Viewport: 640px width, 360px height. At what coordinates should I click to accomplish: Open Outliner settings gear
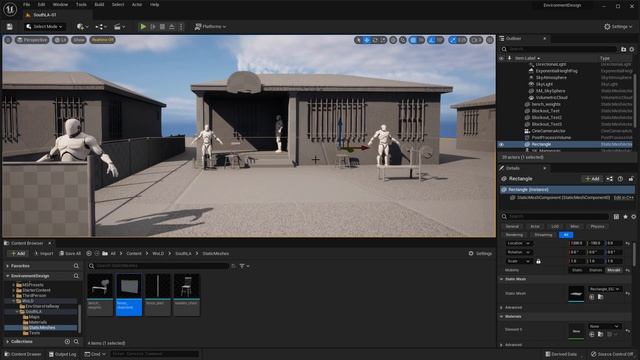(632, 49)
